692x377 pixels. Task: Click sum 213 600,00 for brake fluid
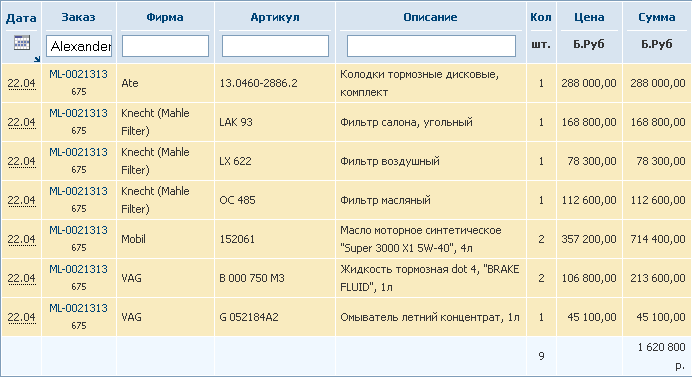coord(658,278)
